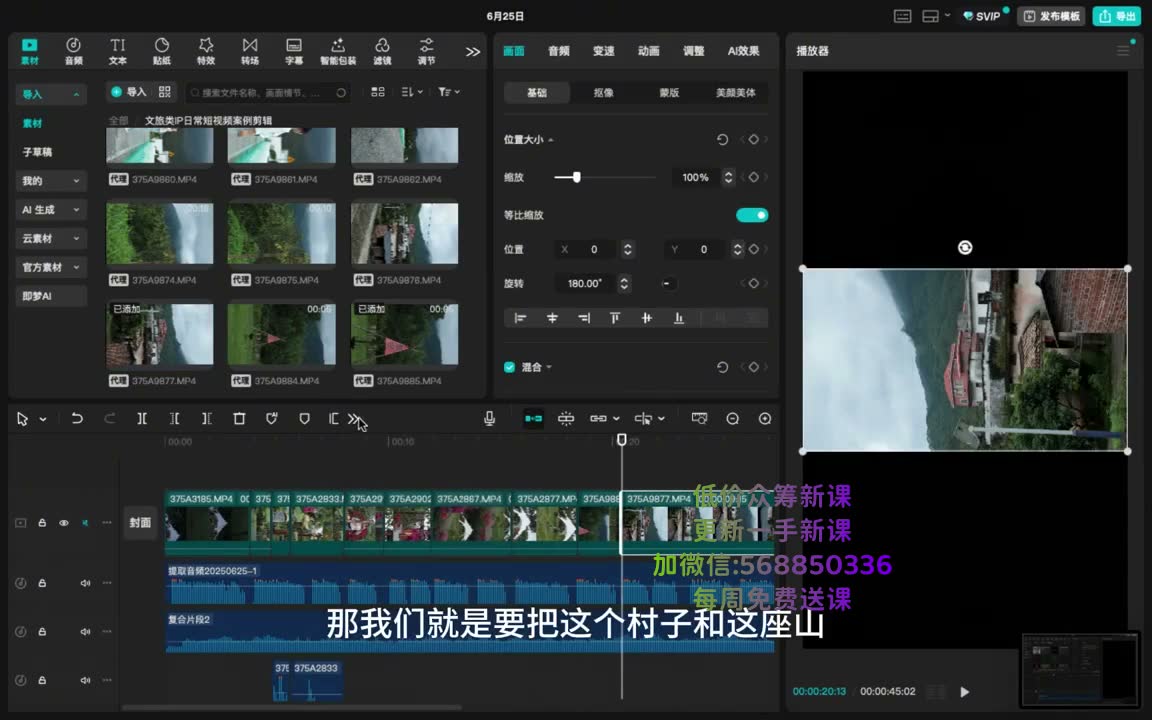Click the split clip icon
The width and height of the screenshot is (1152, 720).
pos(142,418)
